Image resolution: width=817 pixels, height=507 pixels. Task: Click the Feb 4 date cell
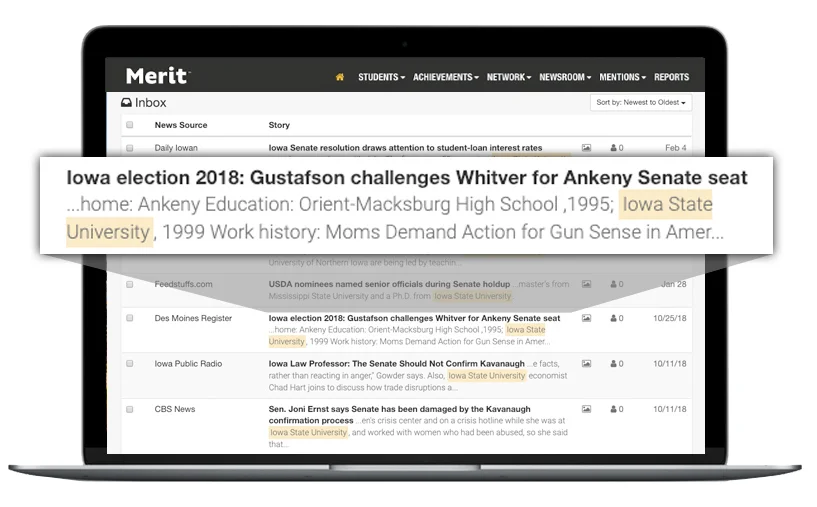[x=675, y=148]
